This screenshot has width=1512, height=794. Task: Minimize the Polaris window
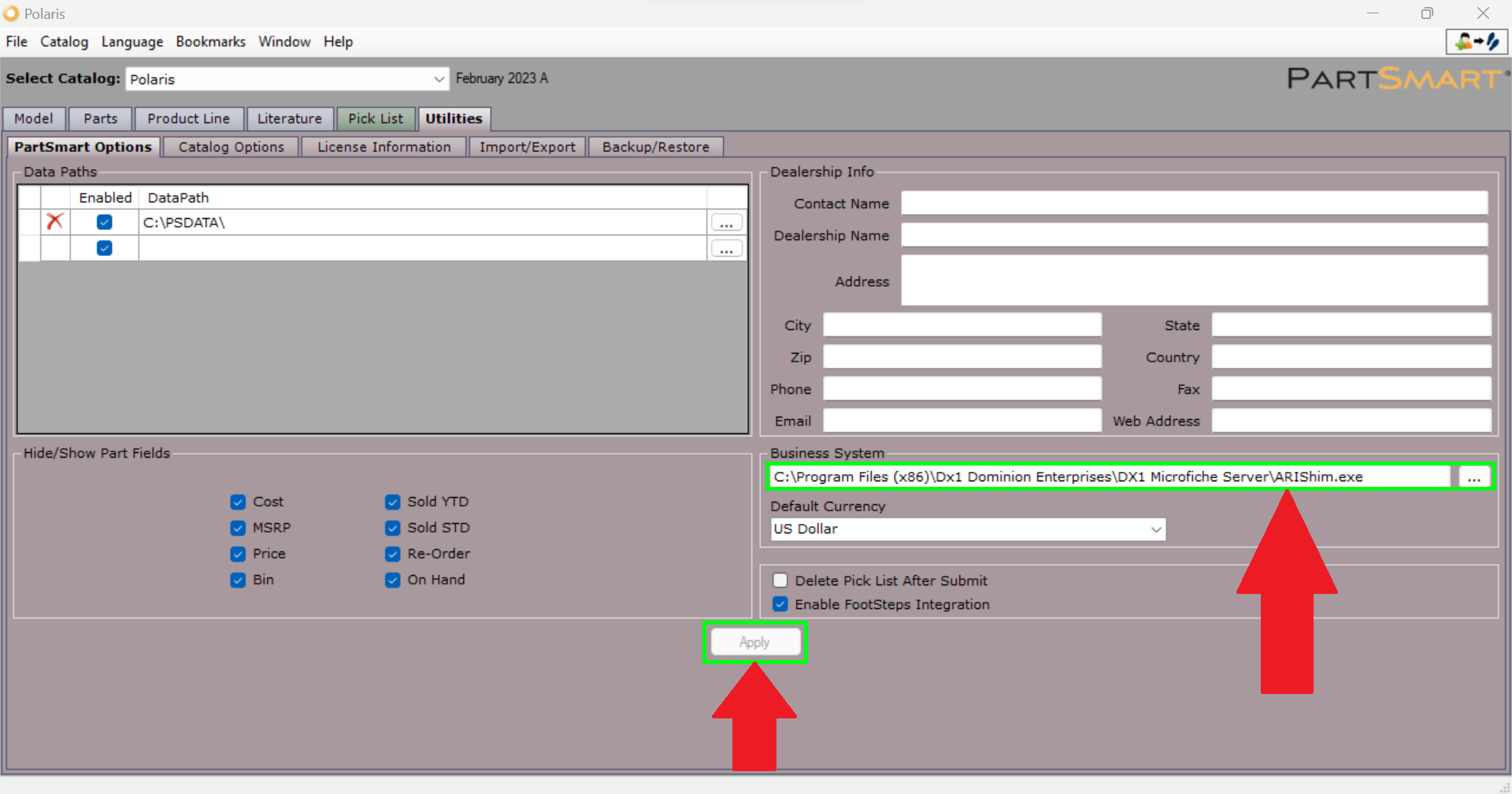tap(1373, 13)
